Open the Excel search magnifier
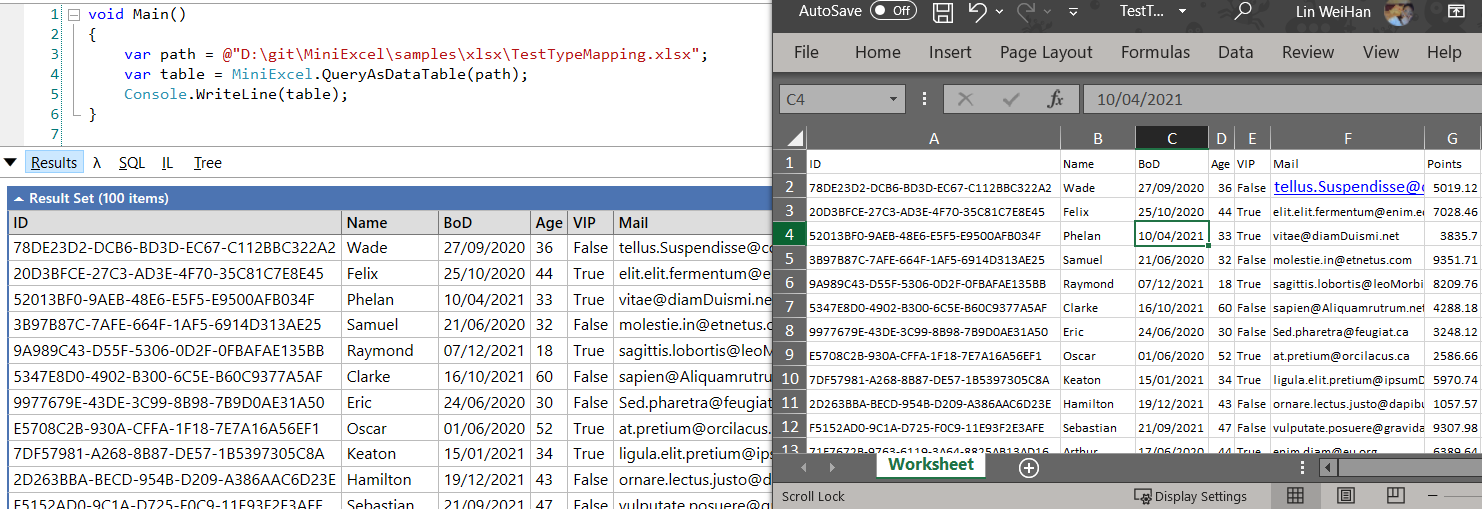The image size is (1482, 509). pos(1244,11)
